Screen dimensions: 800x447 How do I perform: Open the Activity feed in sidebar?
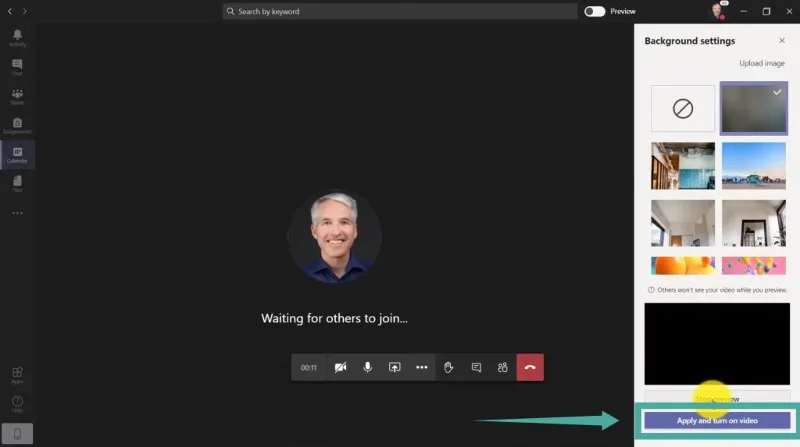click(17, 38)
